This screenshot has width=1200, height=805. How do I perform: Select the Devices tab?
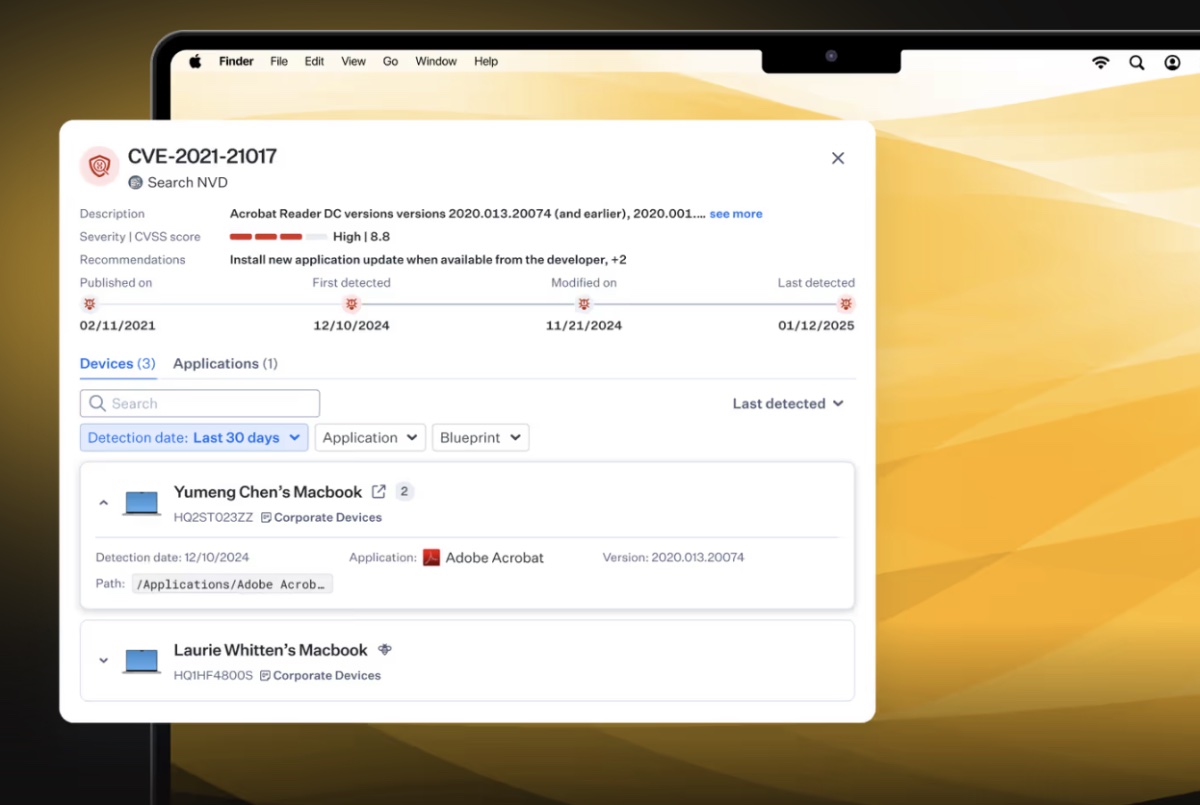[117, 363]
